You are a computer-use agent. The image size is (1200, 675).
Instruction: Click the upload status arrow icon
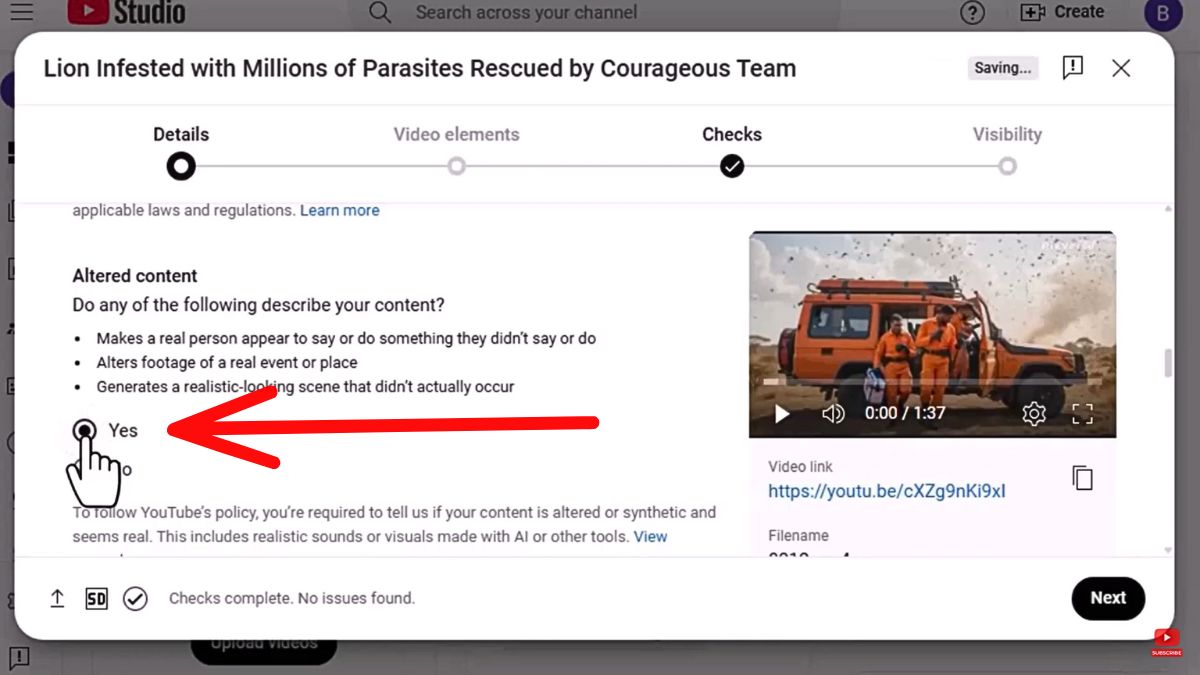pos(57,598)
